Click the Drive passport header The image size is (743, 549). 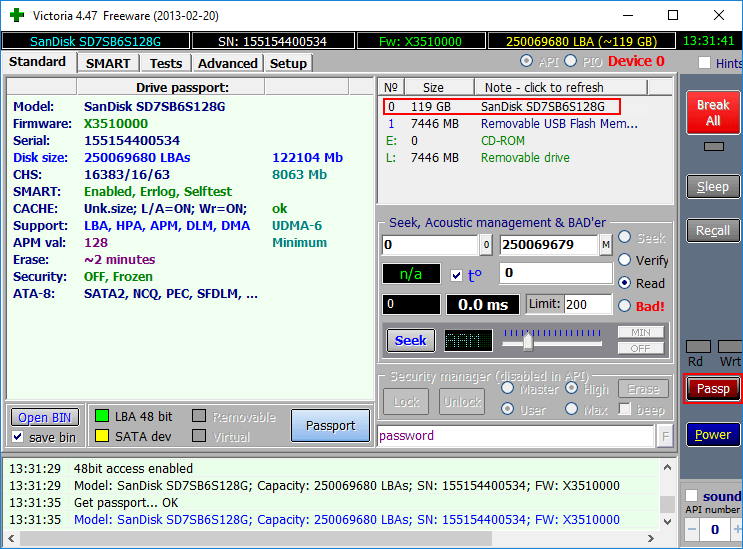(171, 88)
